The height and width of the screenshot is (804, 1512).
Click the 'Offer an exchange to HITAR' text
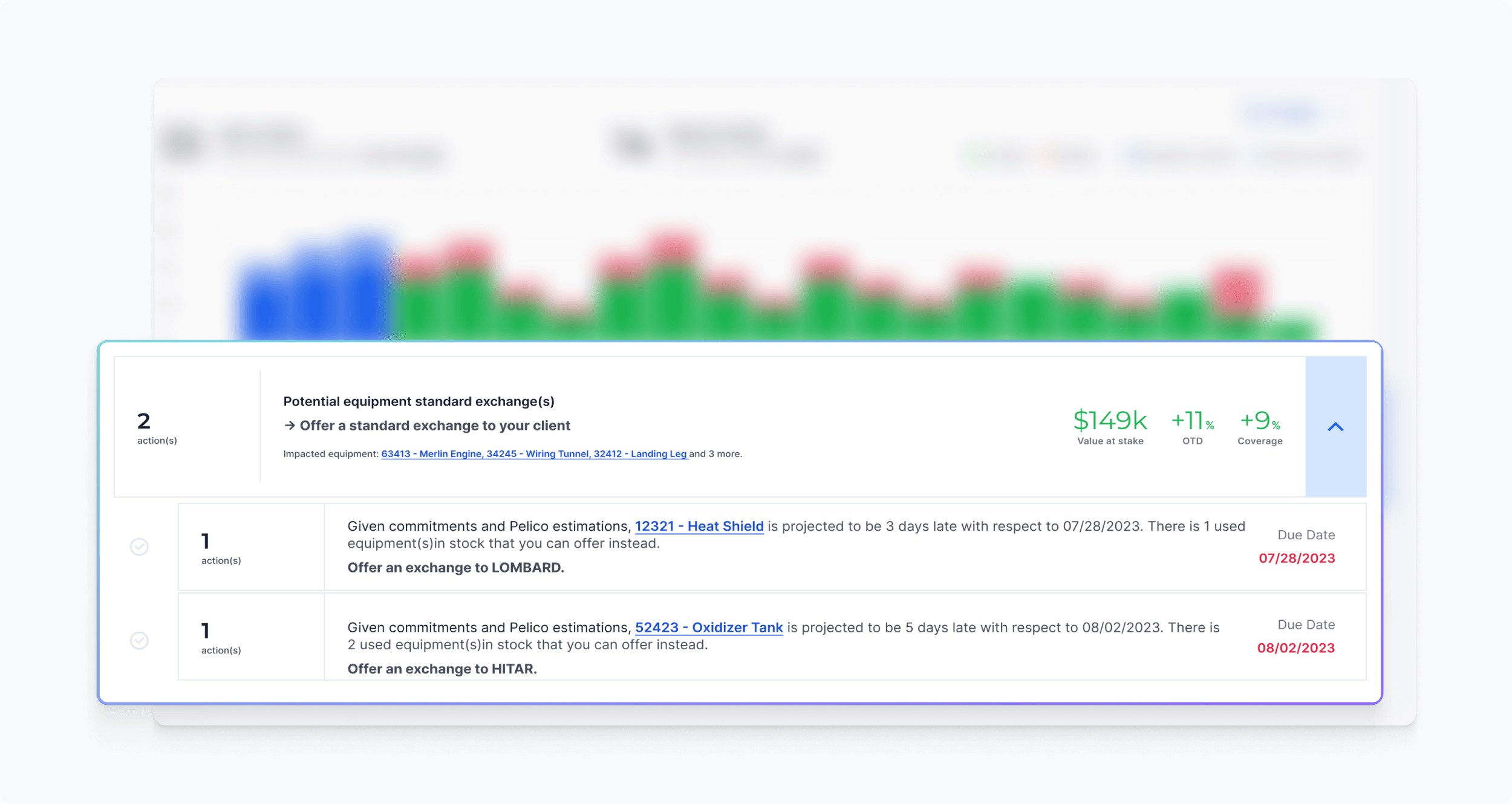pos(442,669)
